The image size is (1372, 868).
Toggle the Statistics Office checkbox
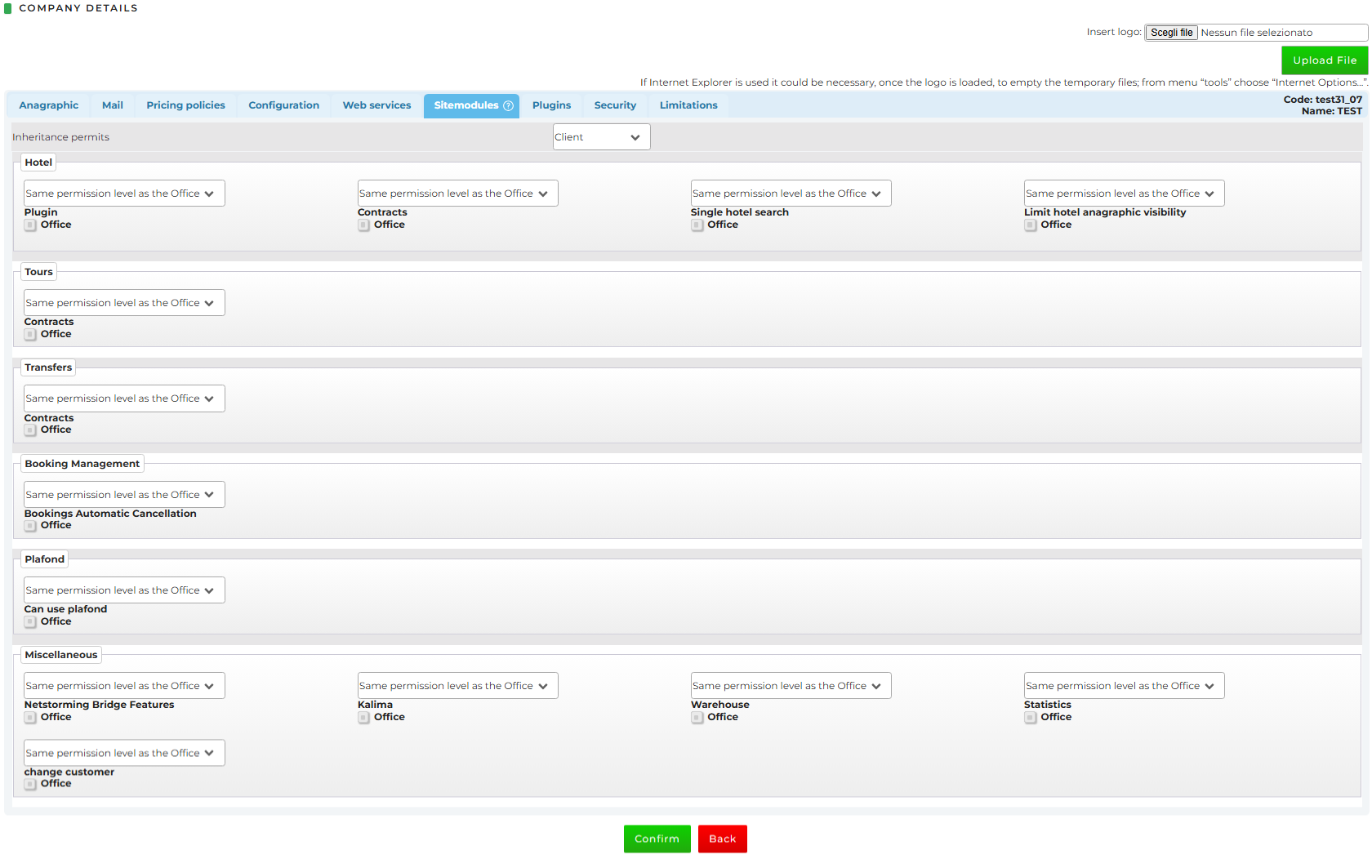(x=1030, y=718)
